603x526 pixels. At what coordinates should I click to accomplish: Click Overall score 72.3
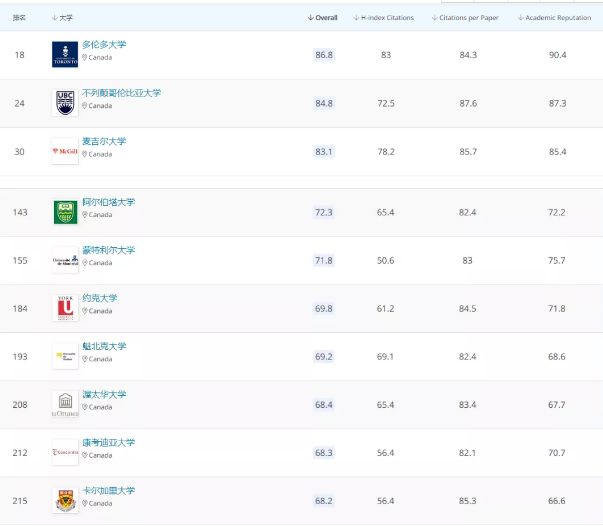pyautogui.click(x=324, y=213)
